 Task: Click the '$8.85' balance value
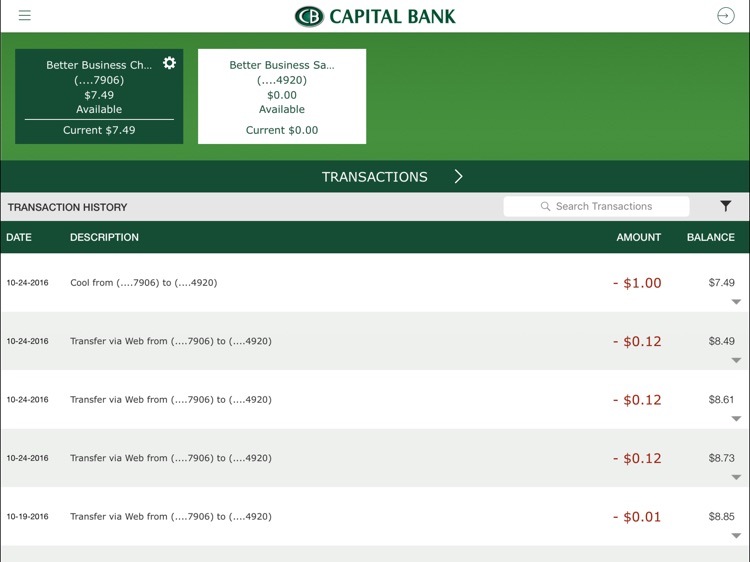click(721, 517)
